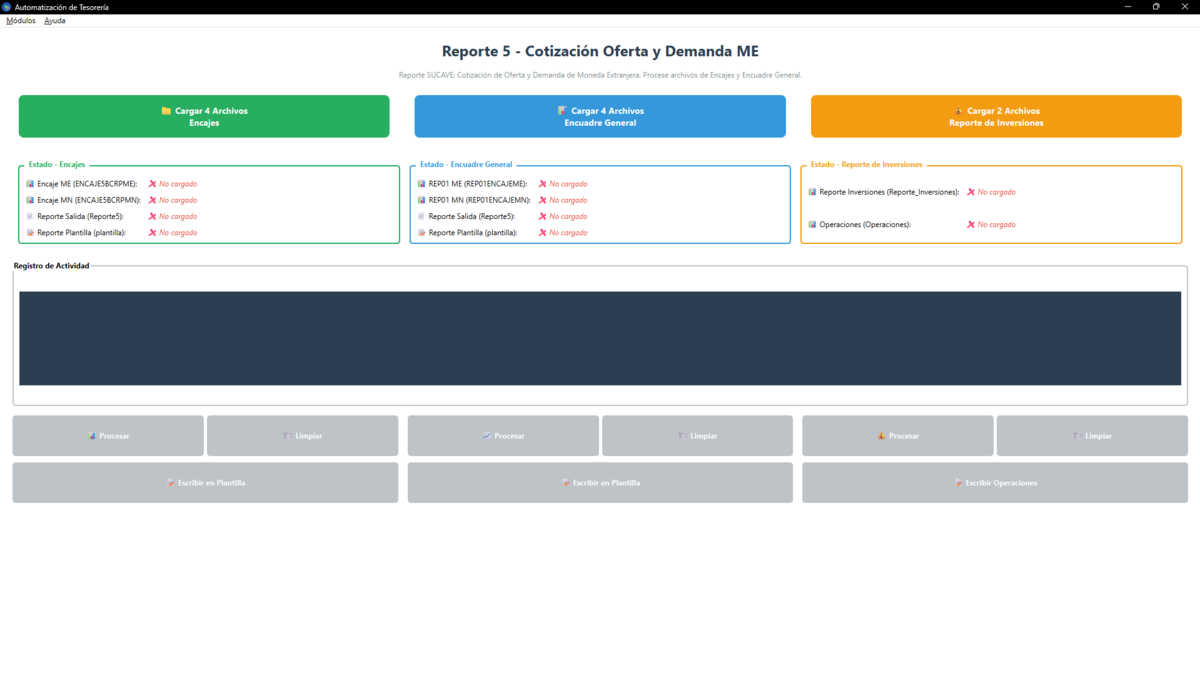Select the Reporte Salida (Reporte5) icon in Encajes
The image size is (1200, 675).
tap(29, 216)
